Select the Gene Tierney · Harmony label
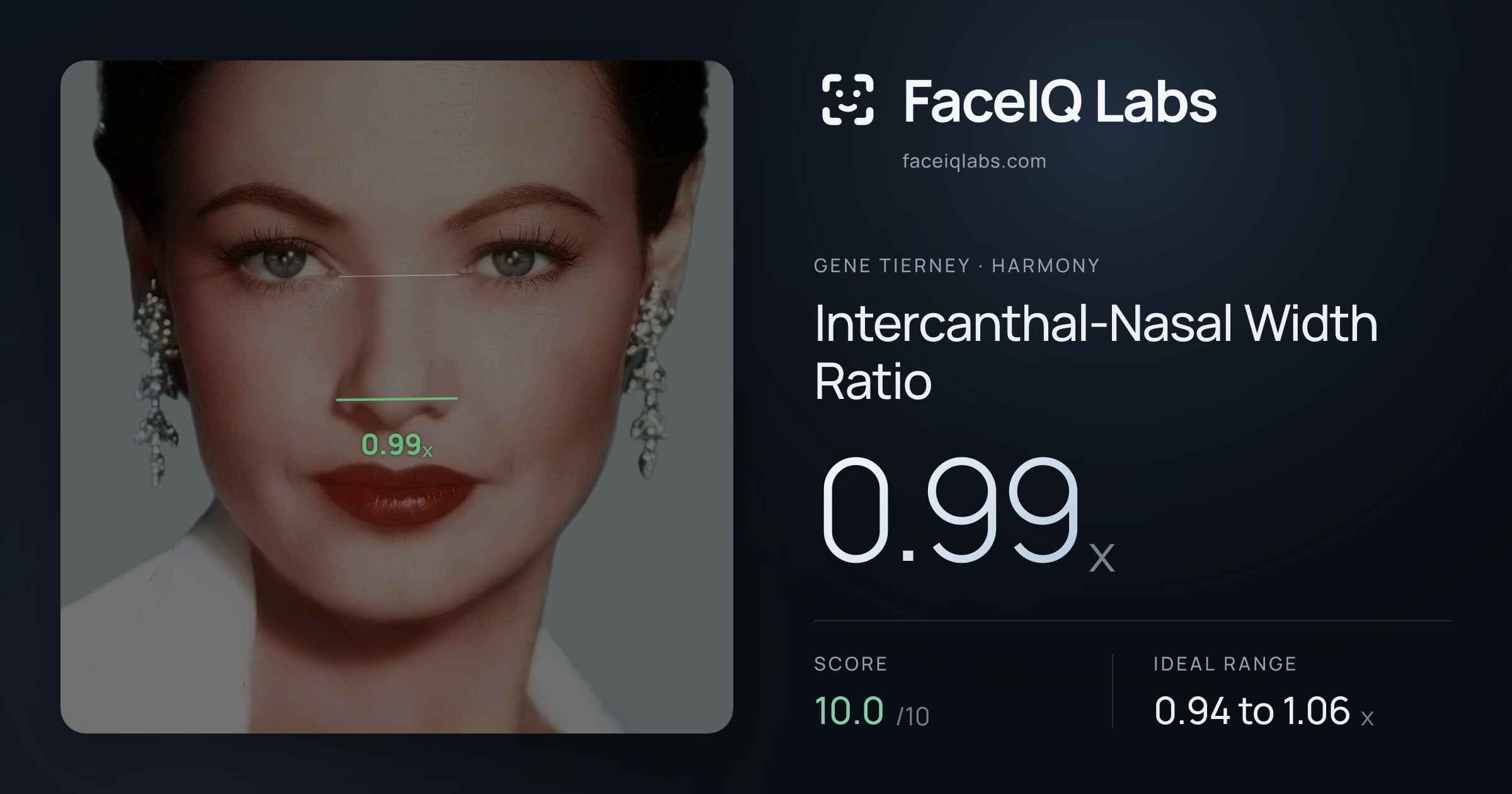This screenshot has height=794, width=1512. (956, 265)
